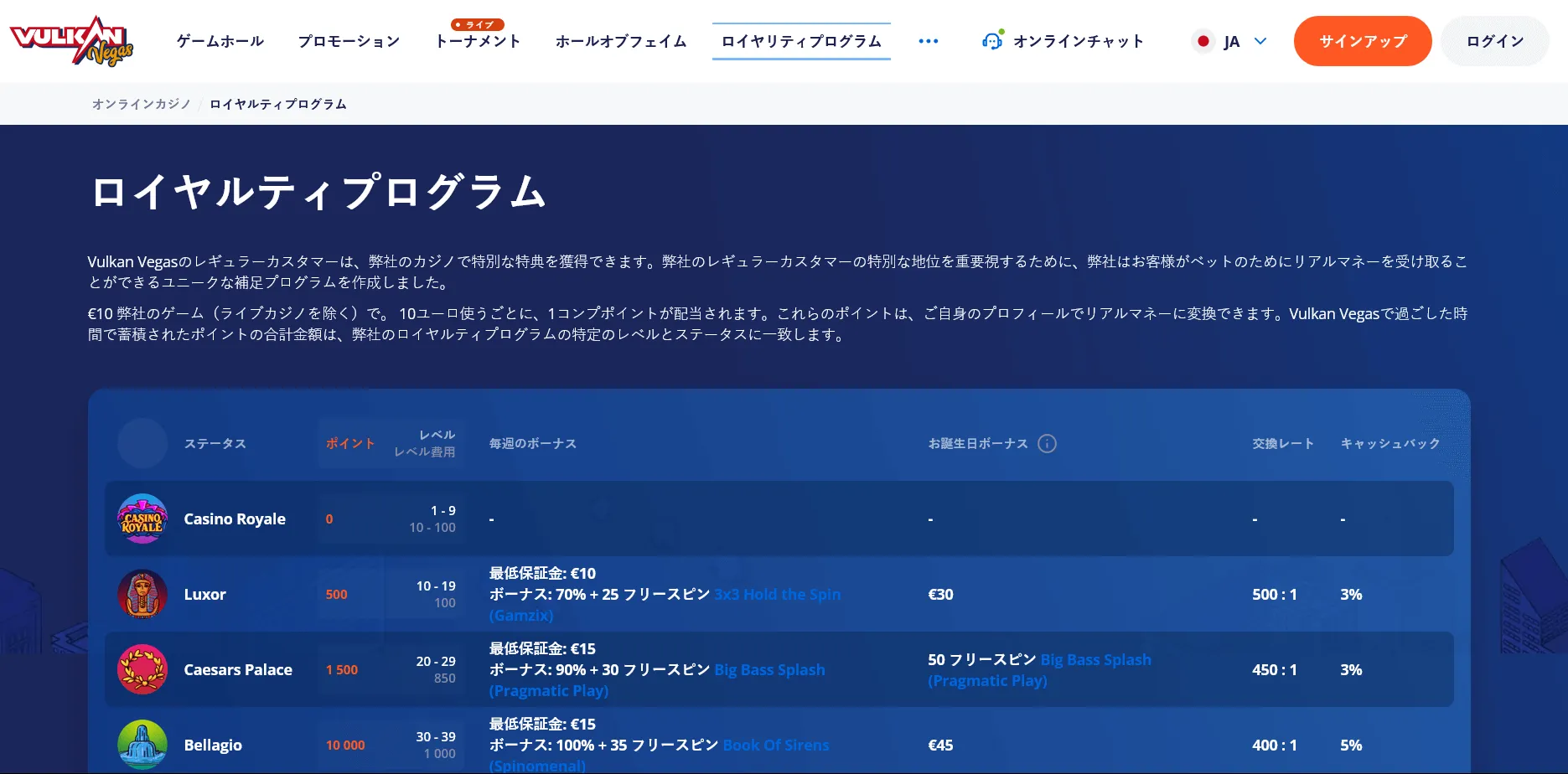Open オンラインチャット link
The image size is (1568, 774).
(x=1079, y=41)
